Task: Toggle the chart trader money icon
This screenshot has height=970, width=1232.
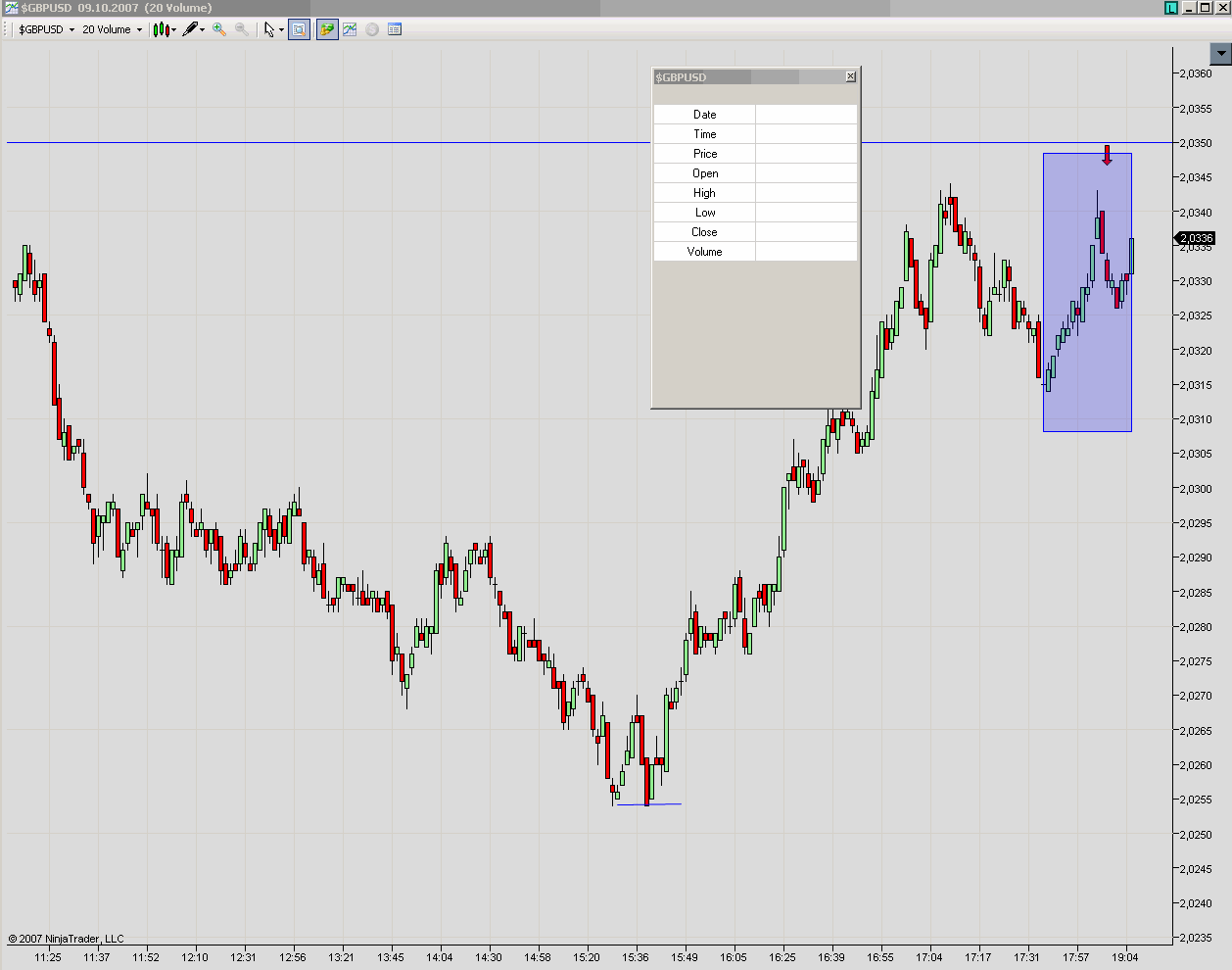Action: (327, 29)
